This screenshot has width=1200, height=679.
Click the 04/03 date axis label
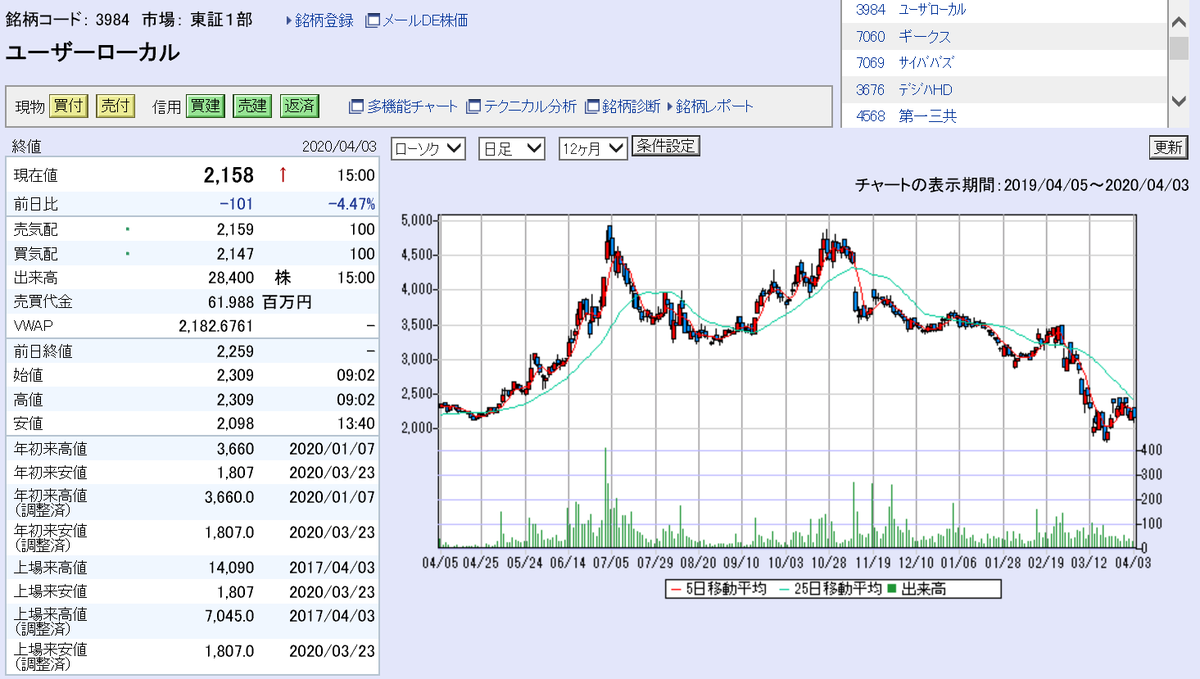(x=1134, y=561)
